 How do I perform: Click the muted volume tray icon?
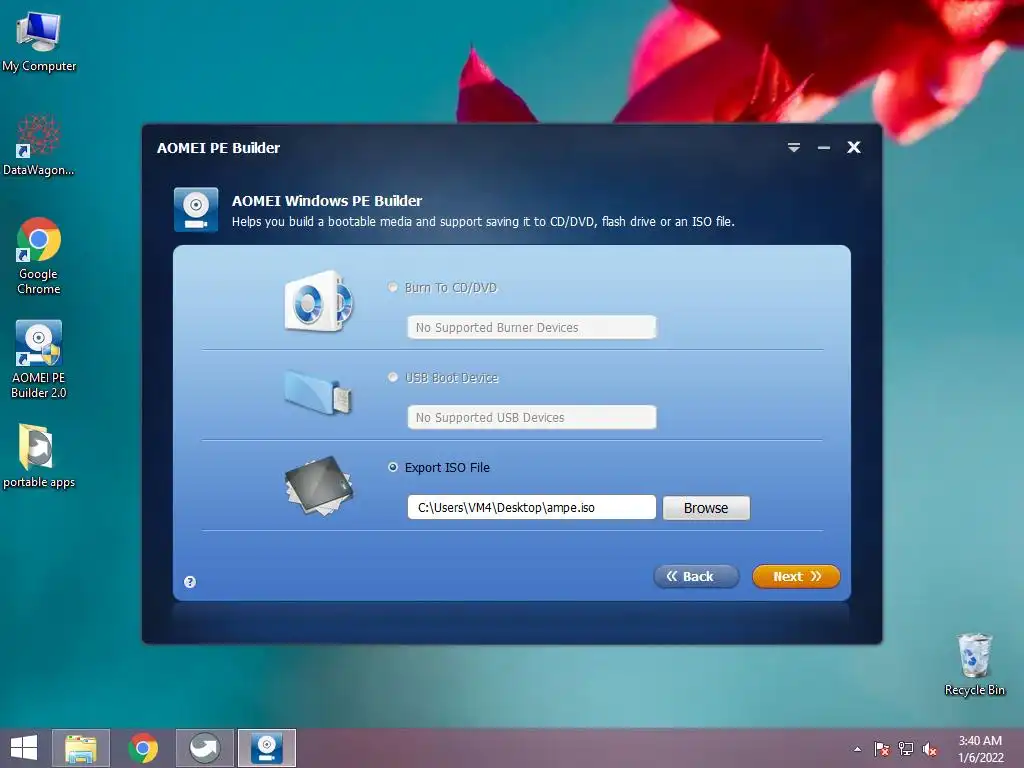tap(929, 749)
